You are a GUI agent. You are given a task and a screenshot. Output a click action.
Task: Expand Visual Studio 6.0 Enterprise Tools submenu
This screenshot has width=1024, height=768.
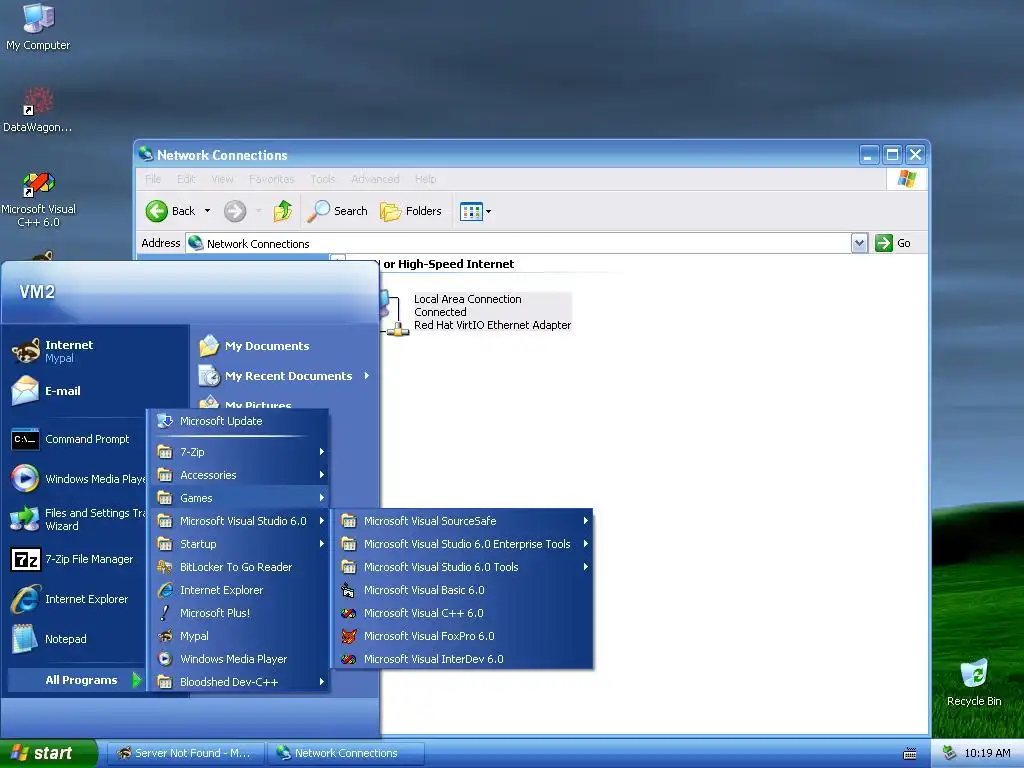point(464,544)
